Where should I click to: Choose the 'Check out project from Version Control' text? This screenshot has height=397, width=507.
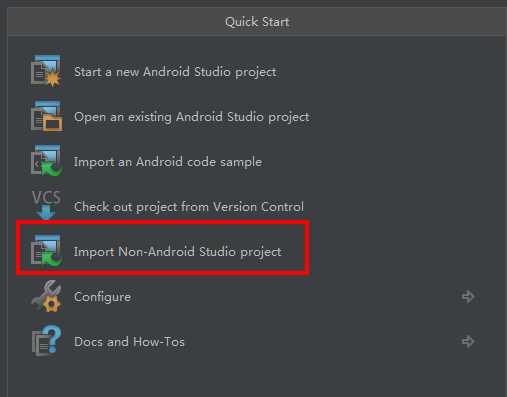[x=189, y=207]
